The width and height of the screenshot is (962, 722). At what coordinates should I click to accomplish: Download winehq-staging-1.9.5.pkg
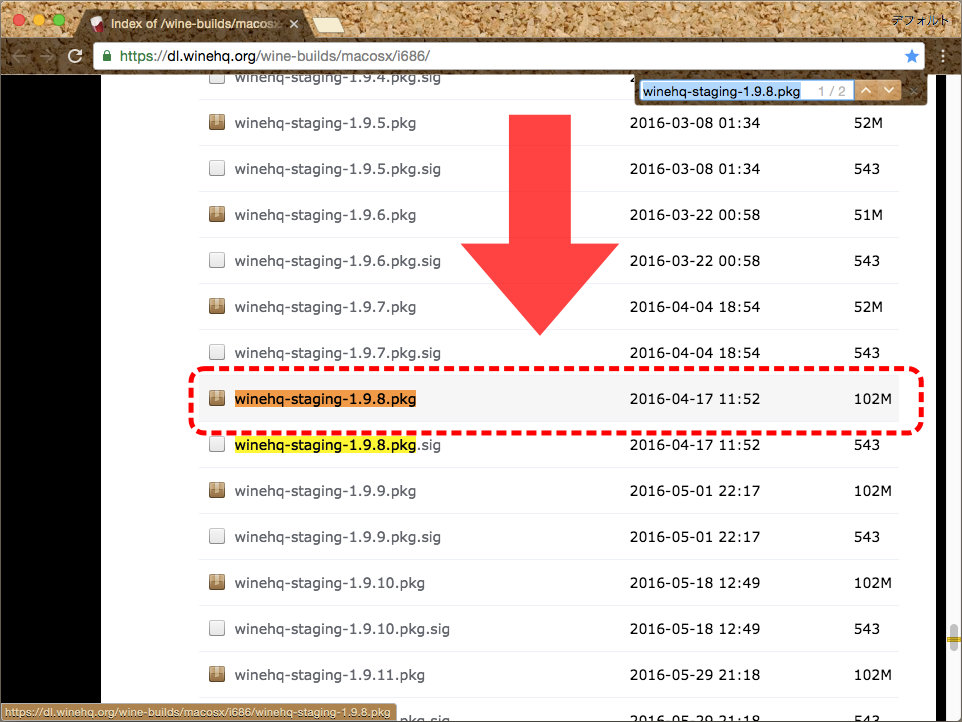tap(325, 123)
